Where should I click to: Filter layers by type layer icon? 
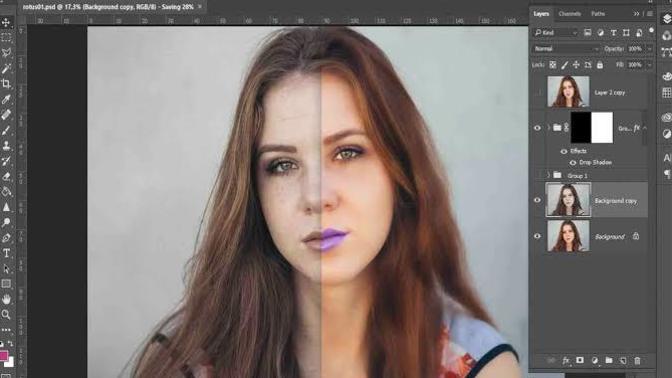coord(613,33)
